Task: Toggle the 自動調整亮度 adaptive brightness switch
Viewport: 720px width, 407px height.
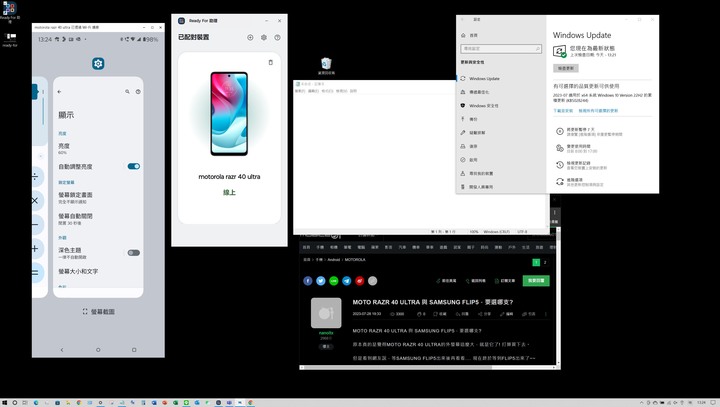Action: click(134, 166)
